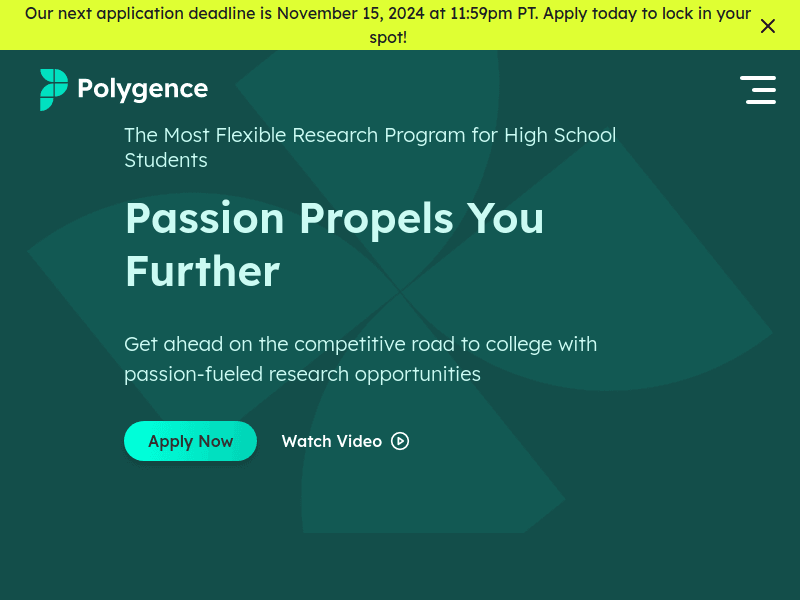This screenshot has width=800, height=600.
Task: Click Apply Now
Action: tap(190, 441)
